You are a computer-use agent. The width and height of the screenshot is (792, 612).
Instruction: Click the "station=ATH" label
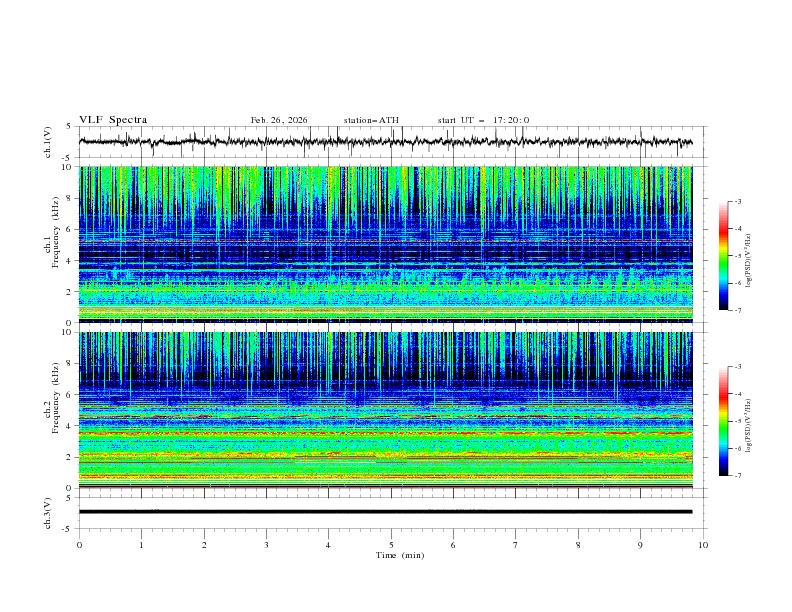tap(371, 120)
